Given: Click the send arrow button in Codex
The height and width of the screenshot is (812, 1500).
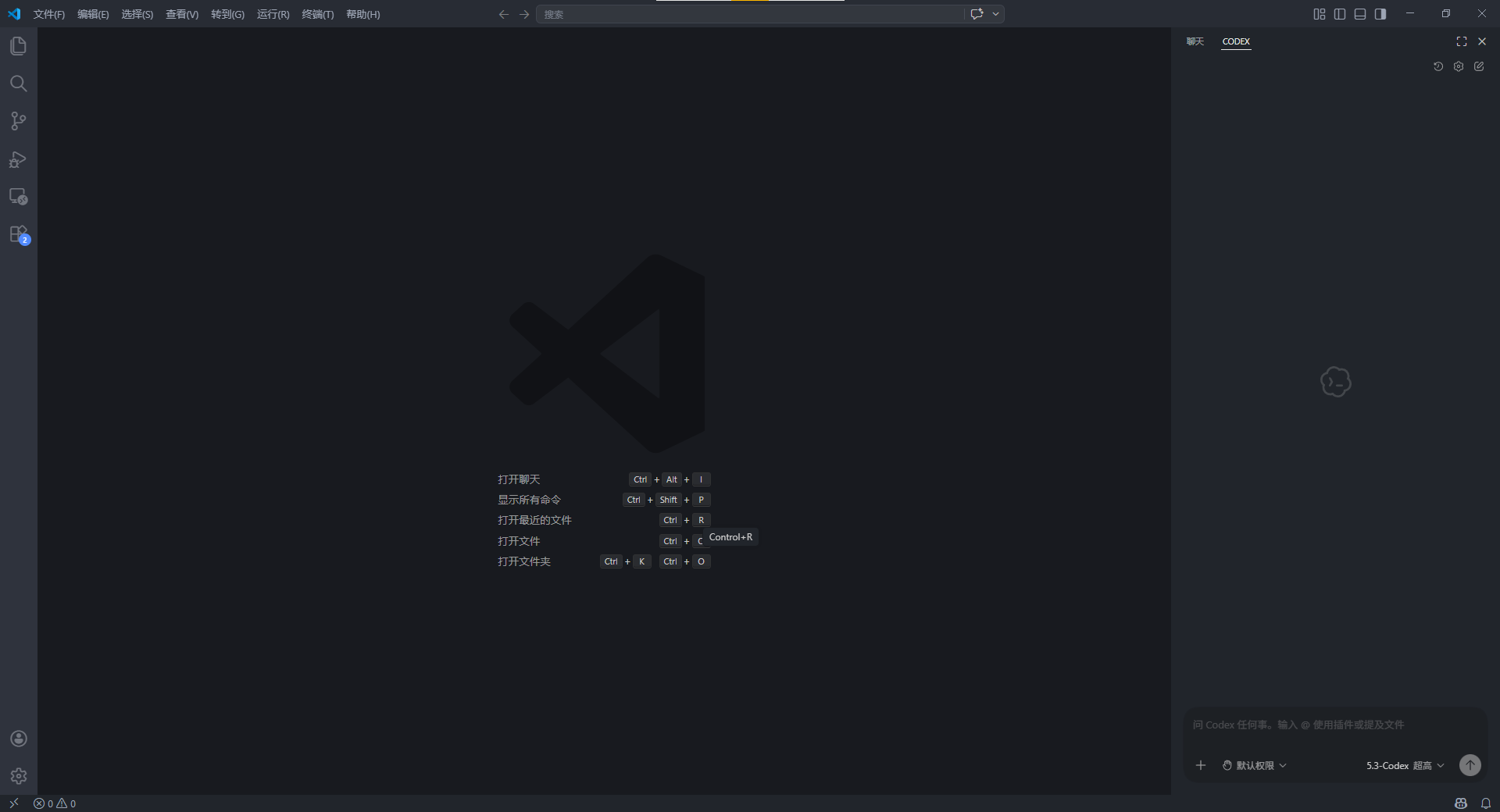Looking at the screenshot, I should (x=1470, y=765).
